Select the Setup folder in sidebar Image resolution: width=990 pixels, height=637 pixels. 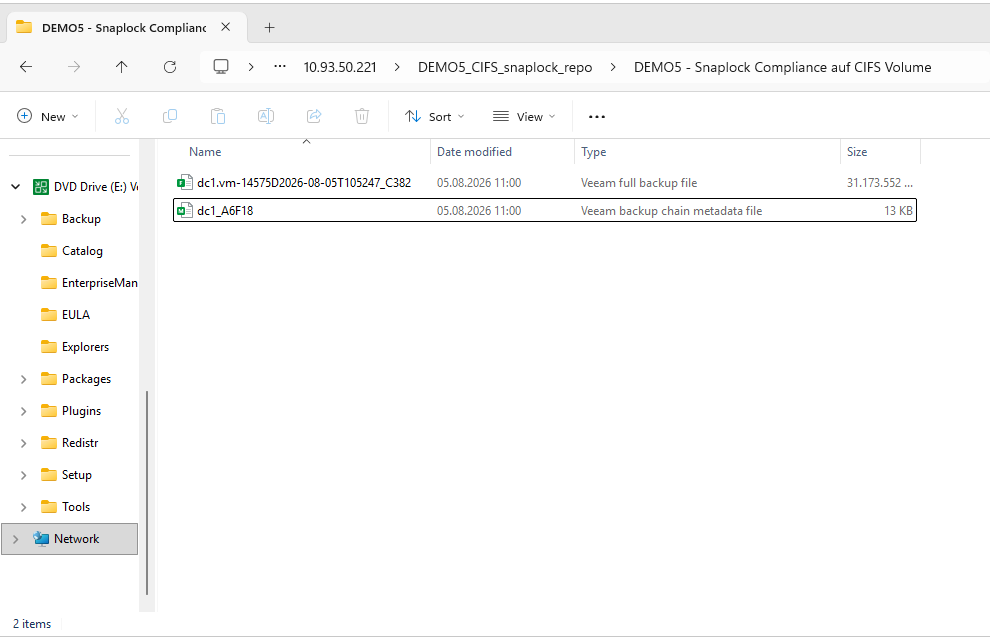click(76, 475)
